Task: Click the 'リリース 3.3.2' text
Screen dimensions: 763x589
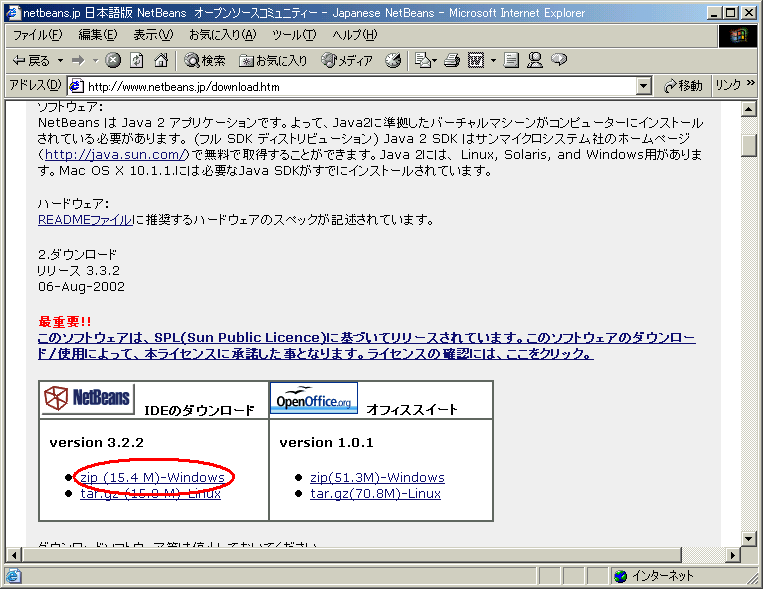Action: (x=78, y=271)
